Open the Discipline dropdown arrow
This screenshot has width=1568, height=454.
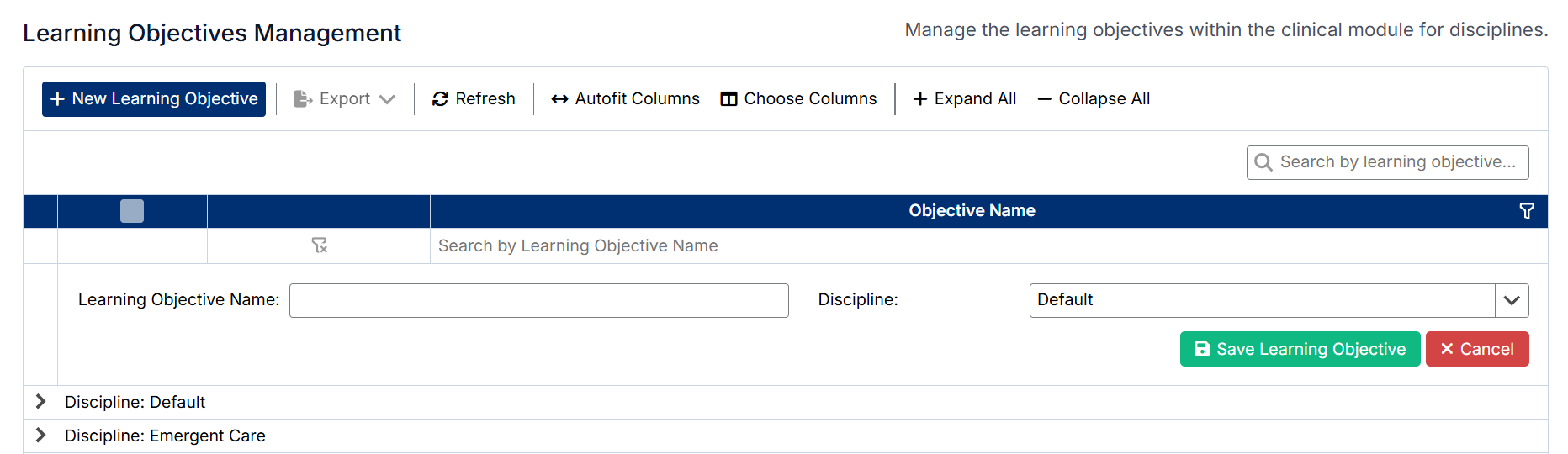coord(1511,300)
